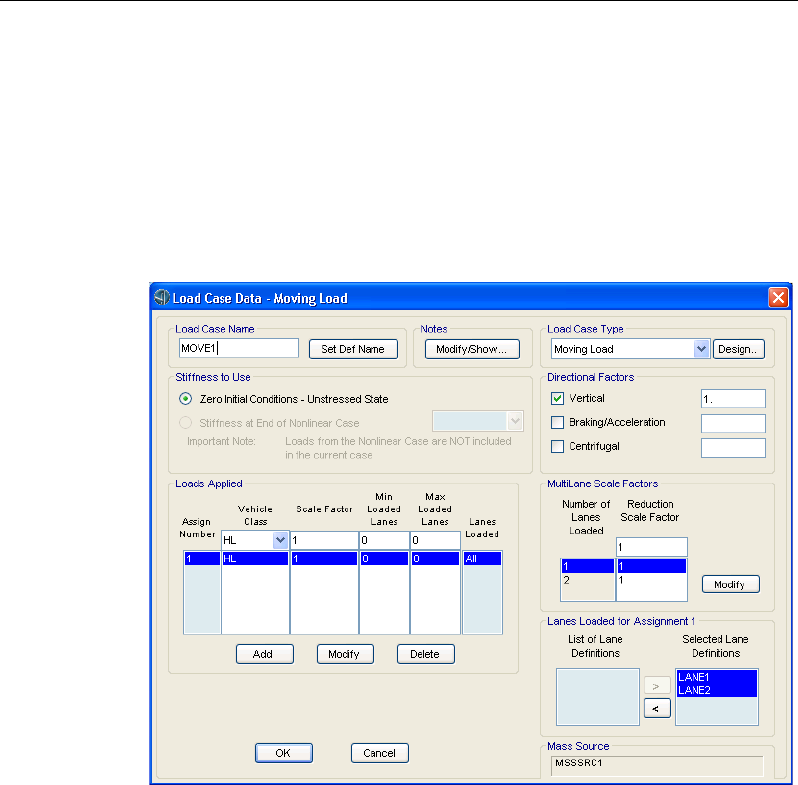Click Add under Loads Applied
The height and width of the screenshot is (785, 798).
tap(264, 654)
